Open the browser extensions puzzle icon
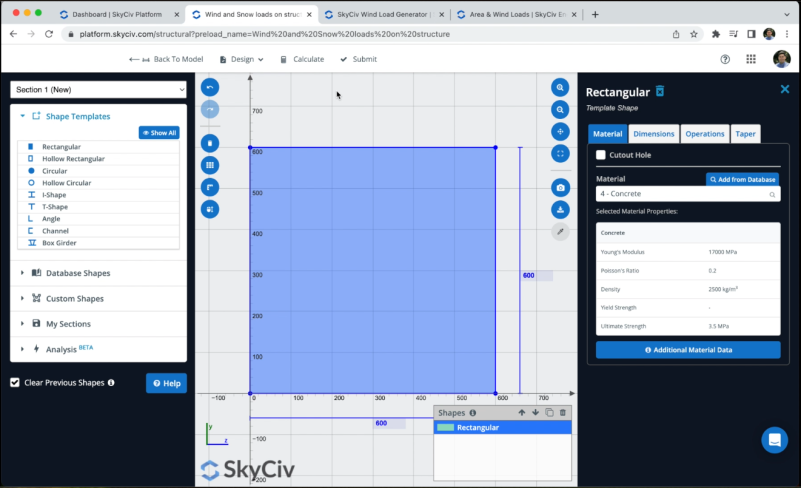 tap(716, 34)
